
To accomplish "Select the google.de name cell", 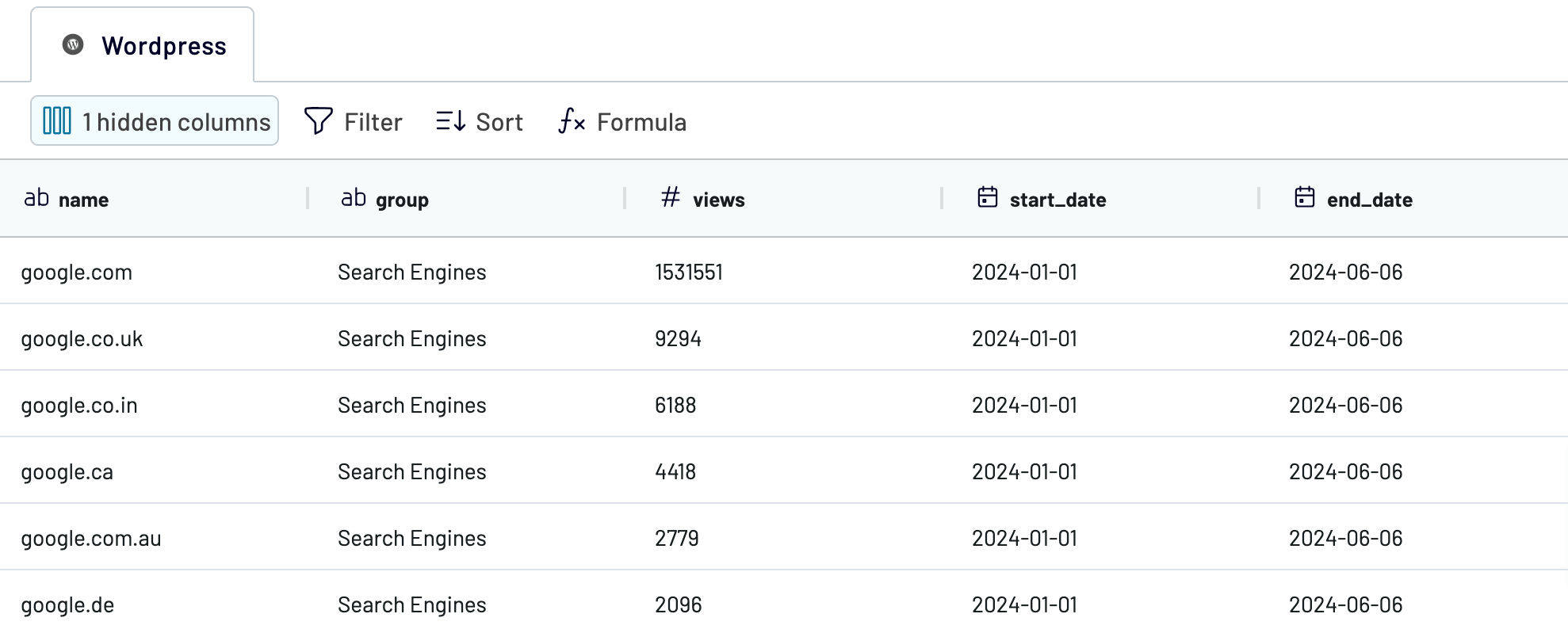I will pos(67,605).
